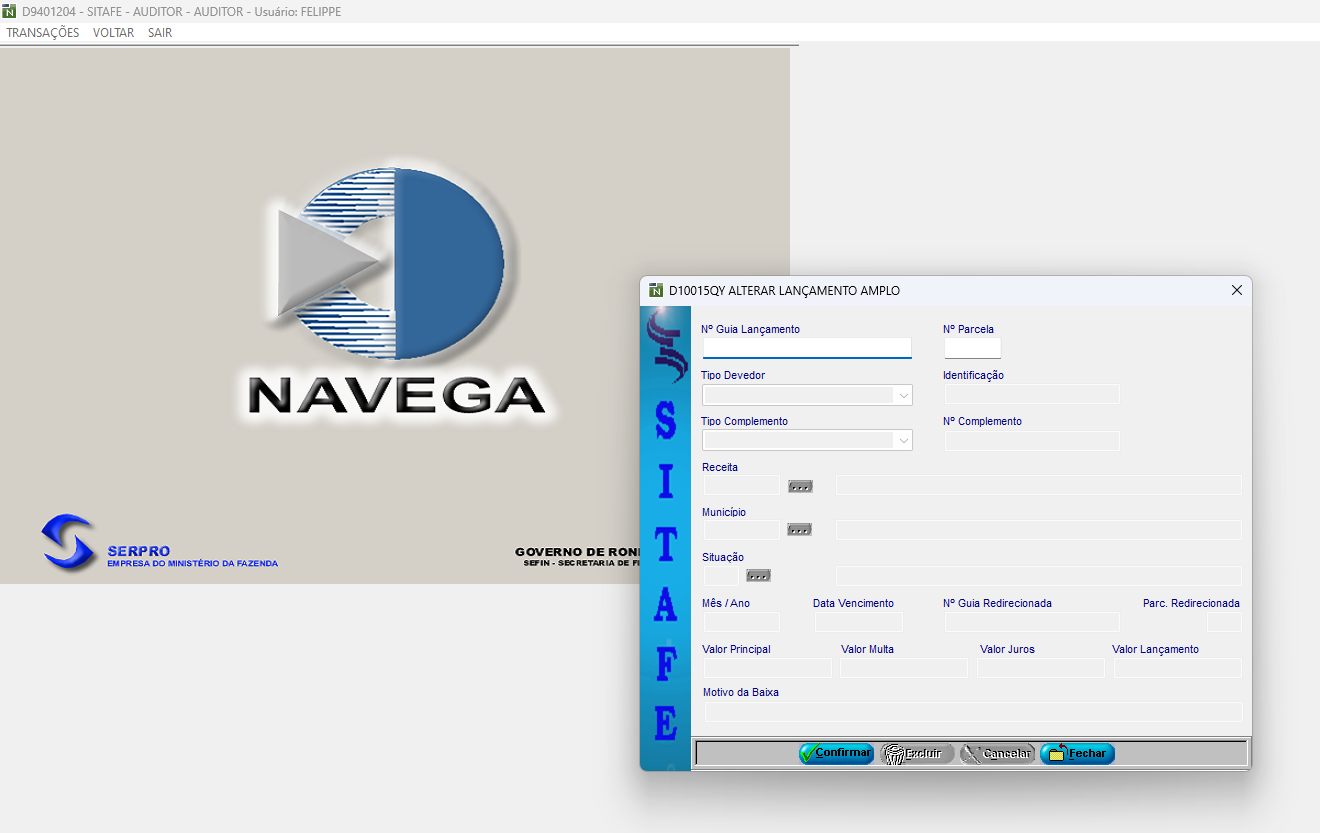The image size is (1320, 833).
Task: Focus the Nº Guia Lançamento input field
Action: (x=807, y=348)
